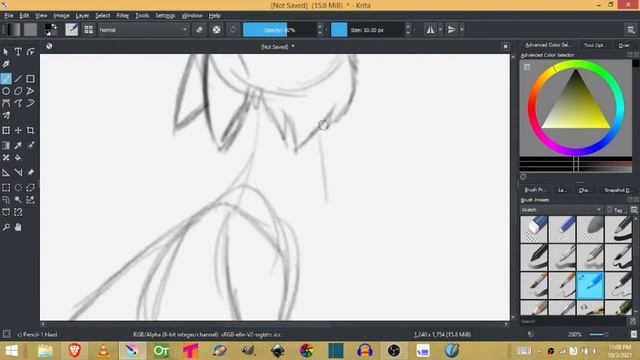Select the Move tool
Image resolution: width=640 pixels, height=360 pixels.
point(18,131)
